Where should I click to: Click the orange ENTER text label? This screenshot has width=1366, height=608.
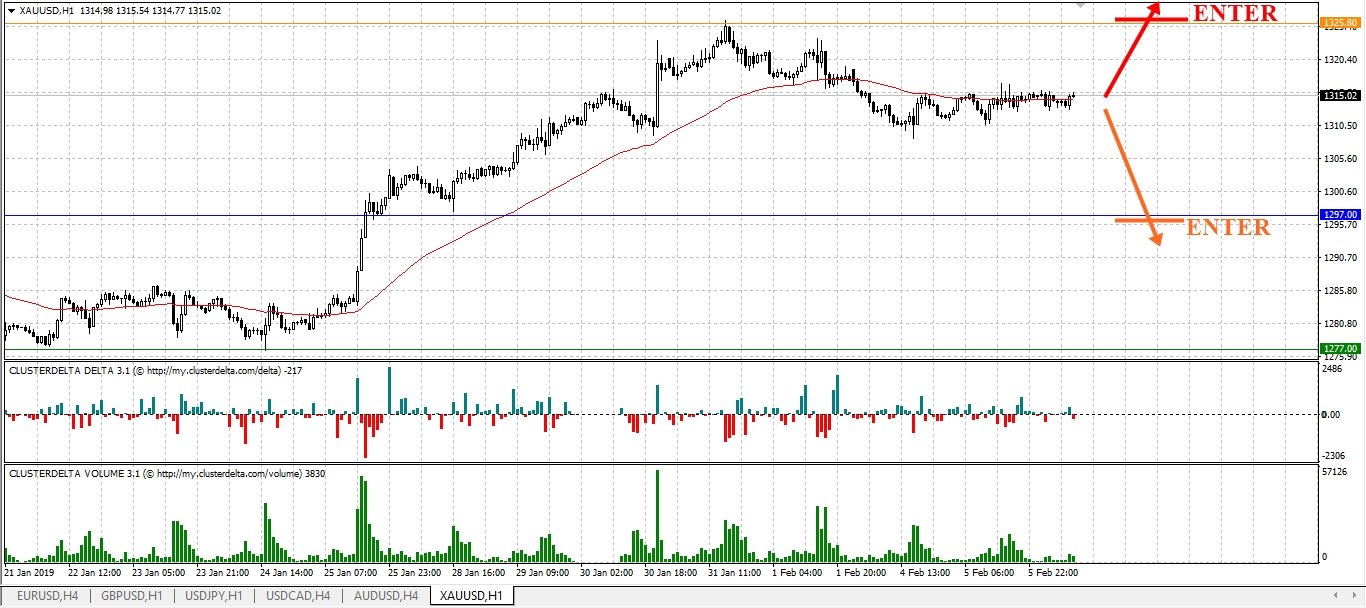pos(1228,228)
